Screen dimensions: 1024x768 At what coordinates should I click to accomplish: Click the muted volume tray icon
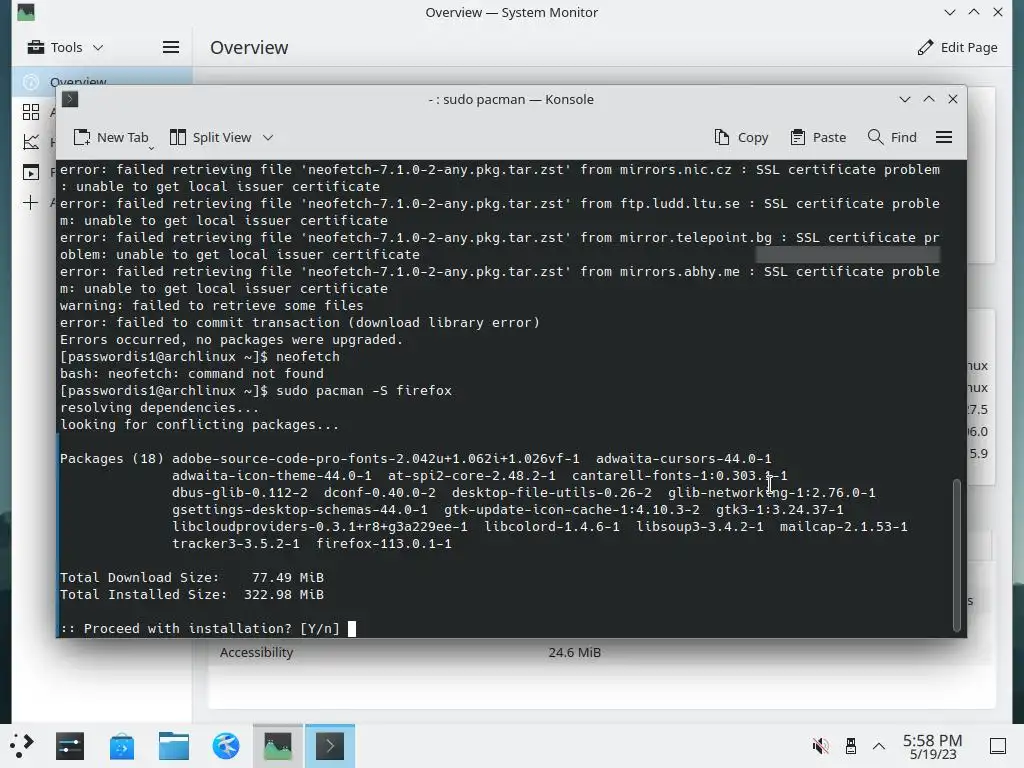pos(820,746)
